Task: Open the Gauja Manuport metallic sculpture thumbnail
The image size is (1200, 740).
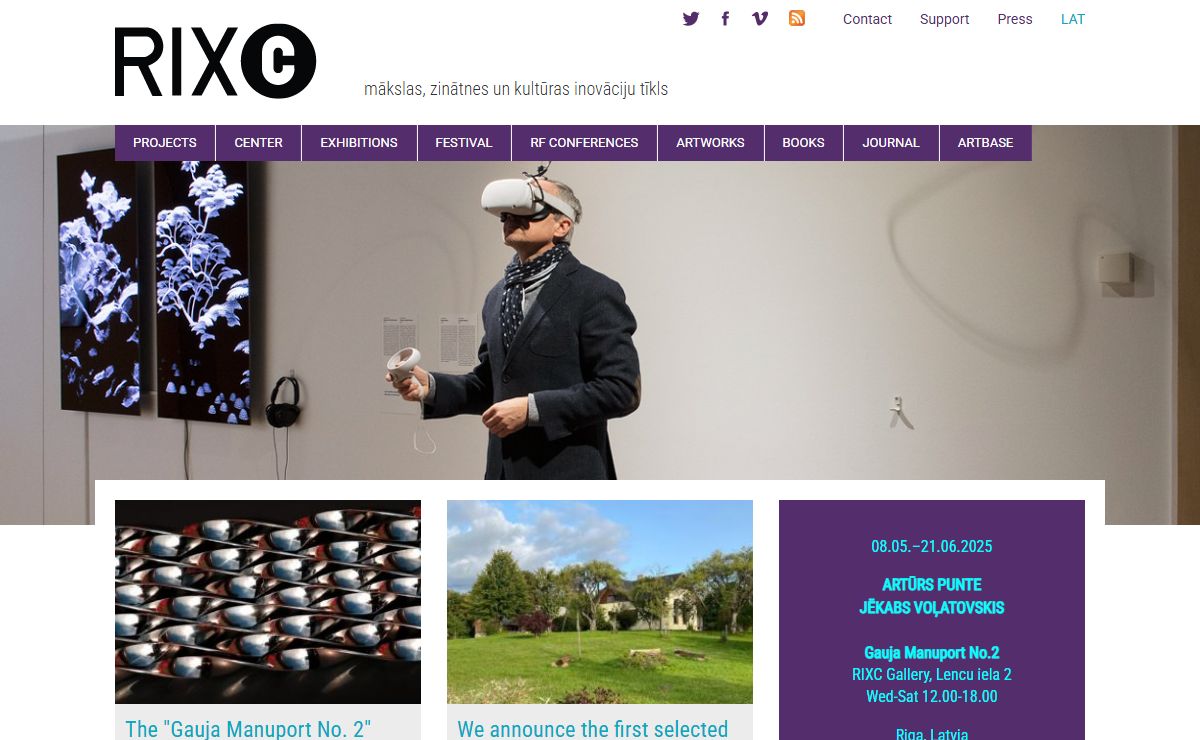Action: click(x=268, y=602)
